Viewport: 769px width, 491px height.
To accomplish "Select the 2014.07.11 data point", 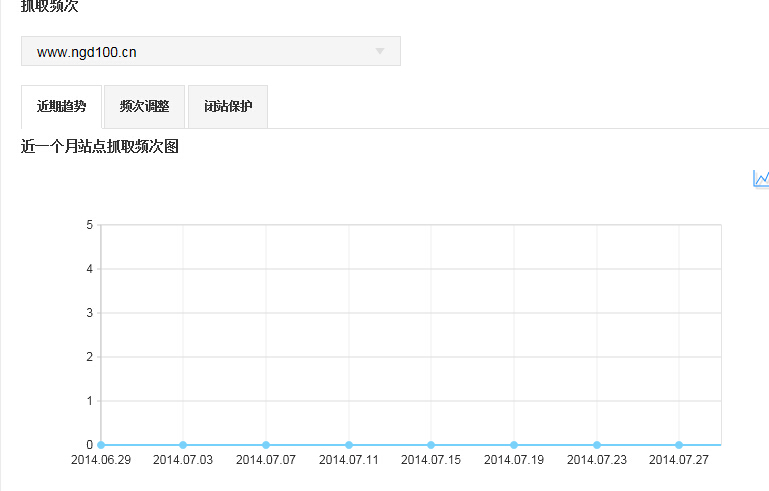I will 349,445.
